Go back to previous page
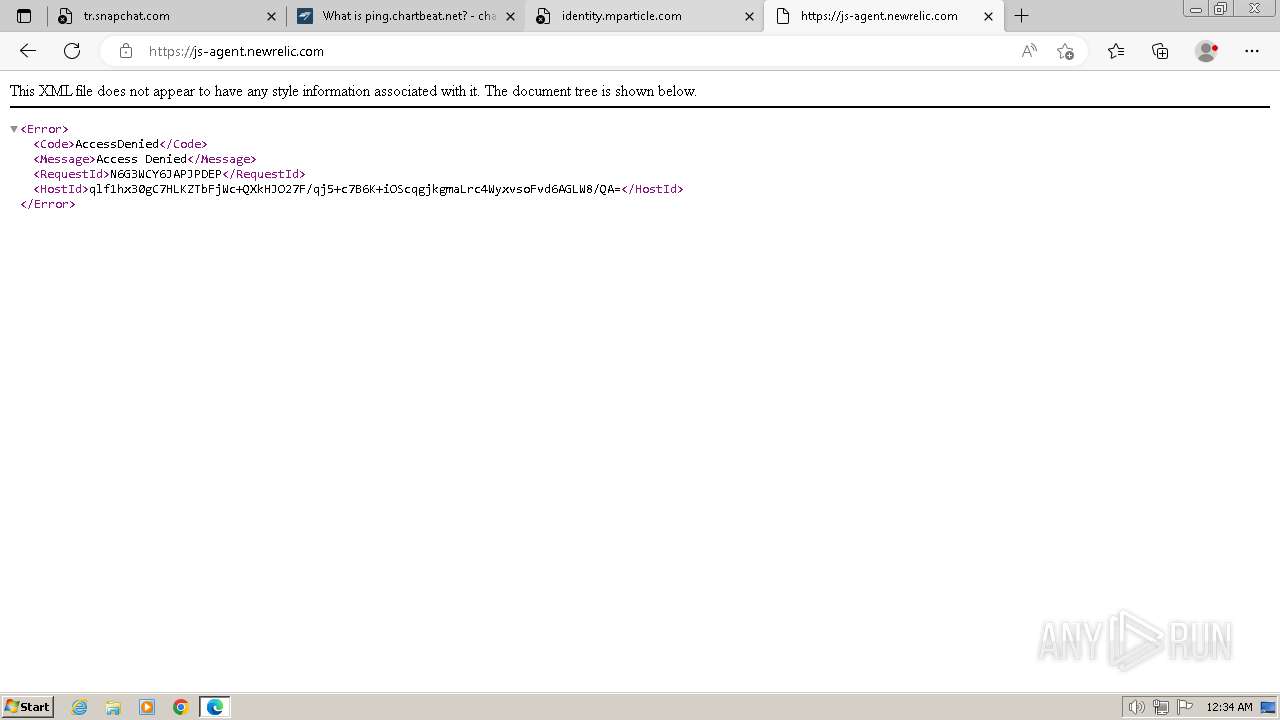 pyautogui.click(x=28, y=51)
